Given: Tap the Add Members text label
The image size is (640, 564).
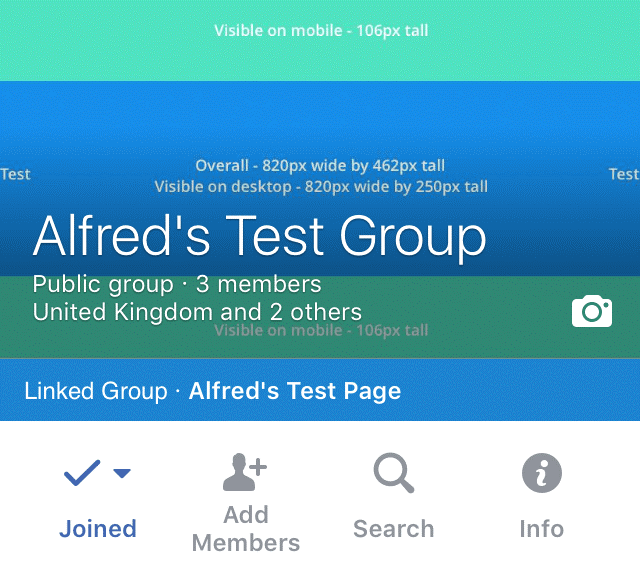Looking at the screenshot, I should coord(246,528).
